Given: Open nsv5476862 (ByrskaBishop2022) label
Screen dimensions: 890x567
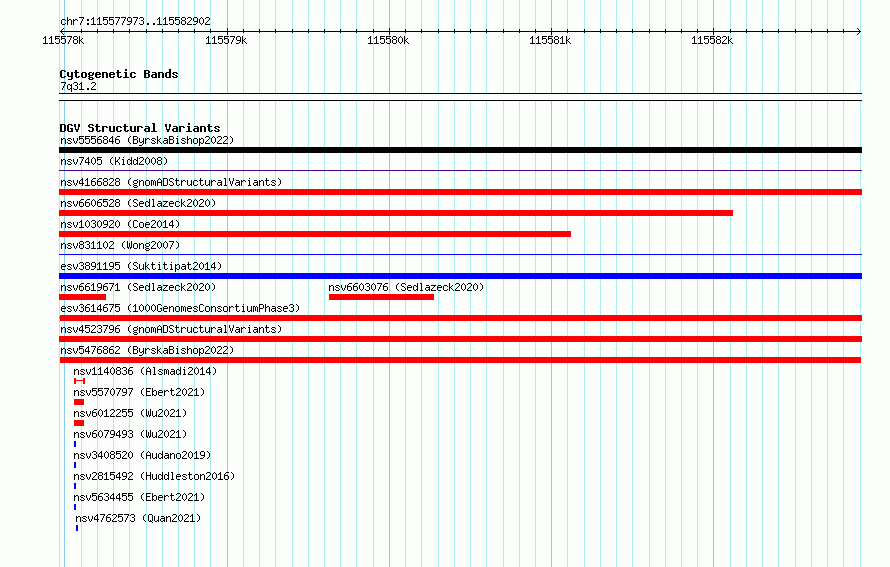Looking at the screenshot, I should (147, 350).
